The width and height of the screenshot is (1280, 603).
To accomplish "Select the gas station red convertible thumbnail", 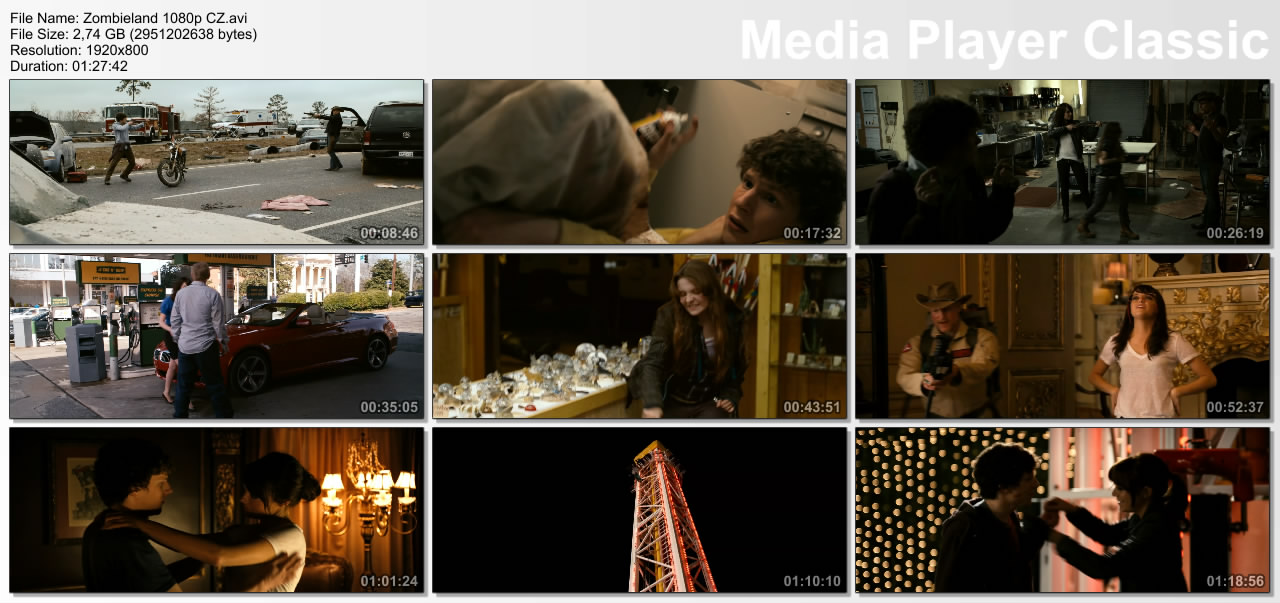I will 216,336.
